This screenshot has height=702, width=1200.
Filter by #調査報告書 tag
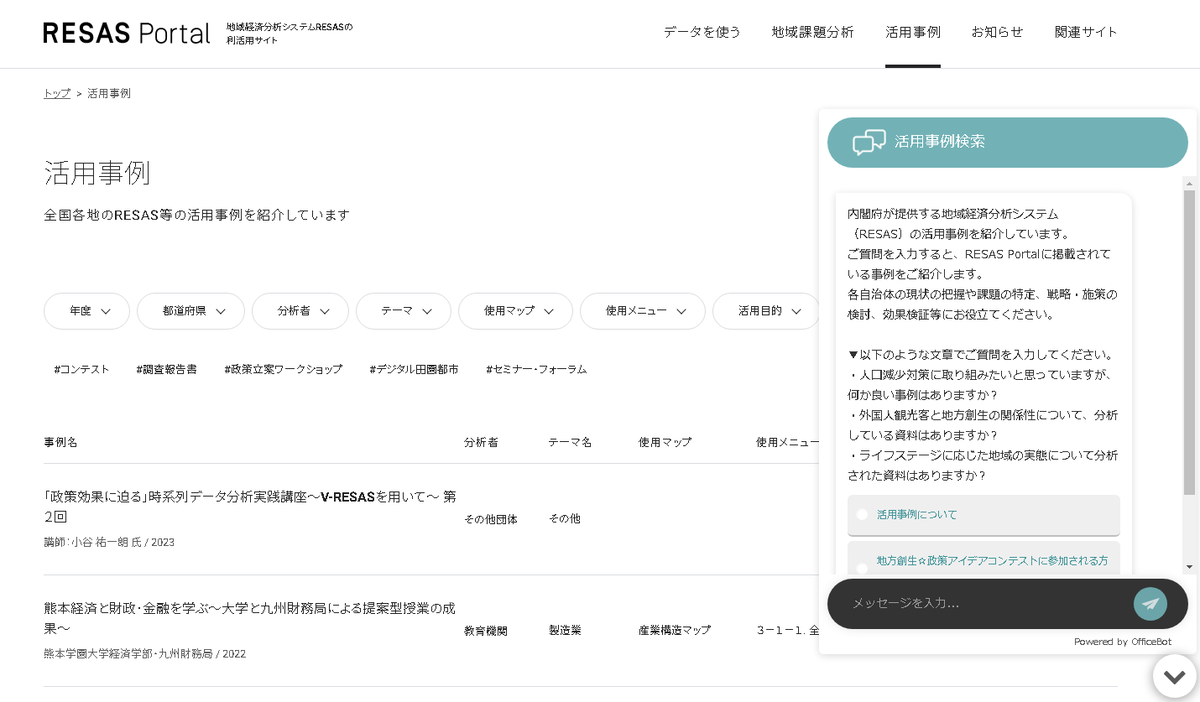167,369
